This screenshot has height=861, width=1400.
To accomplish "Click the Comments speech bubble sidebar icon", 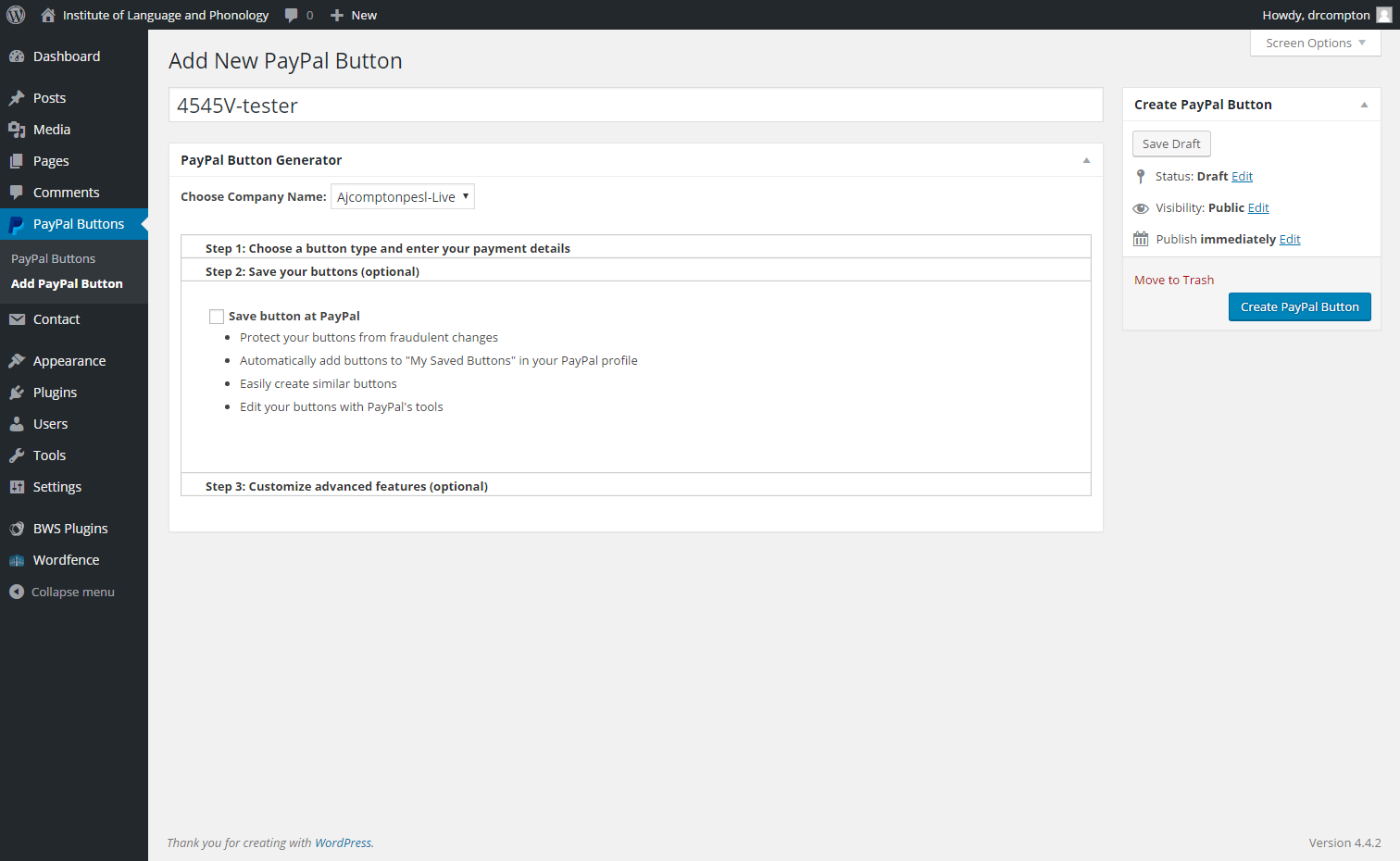I will [17, 193].
